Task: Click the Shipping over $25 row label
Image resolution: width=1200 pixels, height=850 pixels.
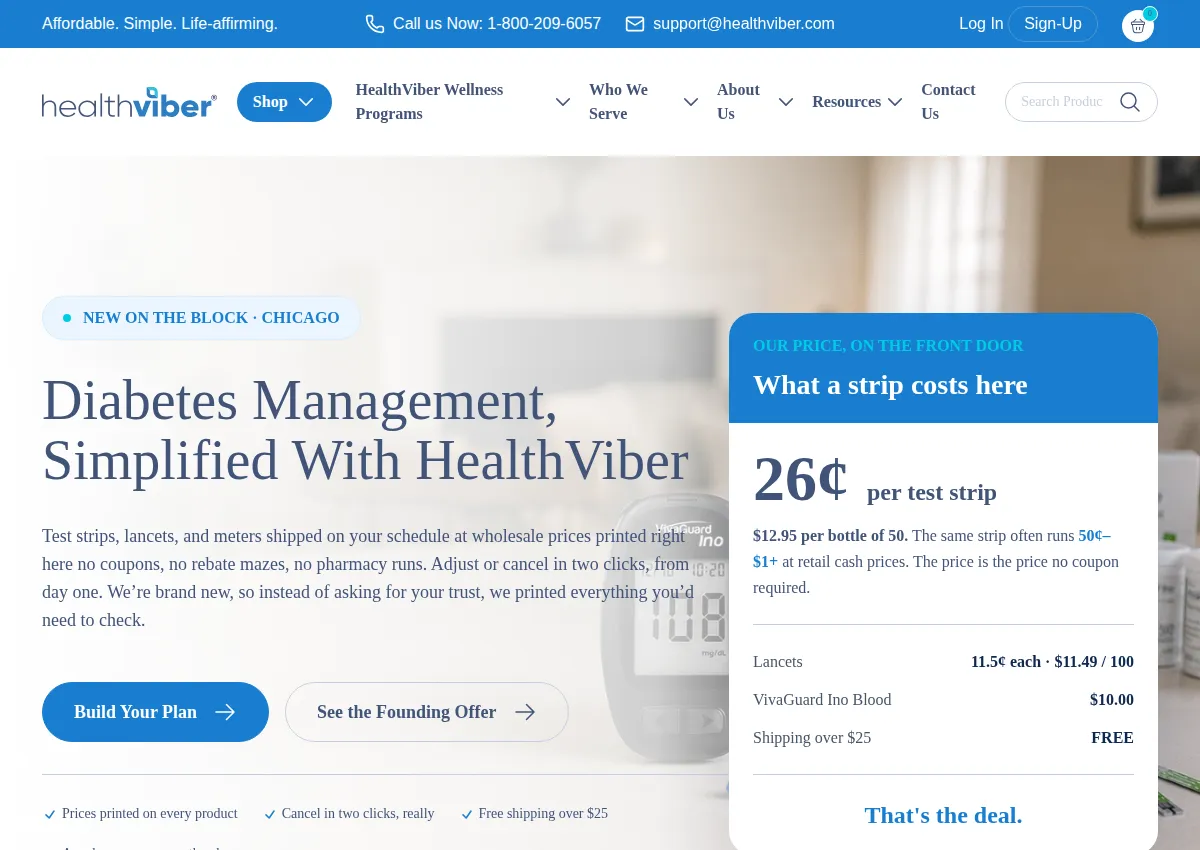Action: 812,738
